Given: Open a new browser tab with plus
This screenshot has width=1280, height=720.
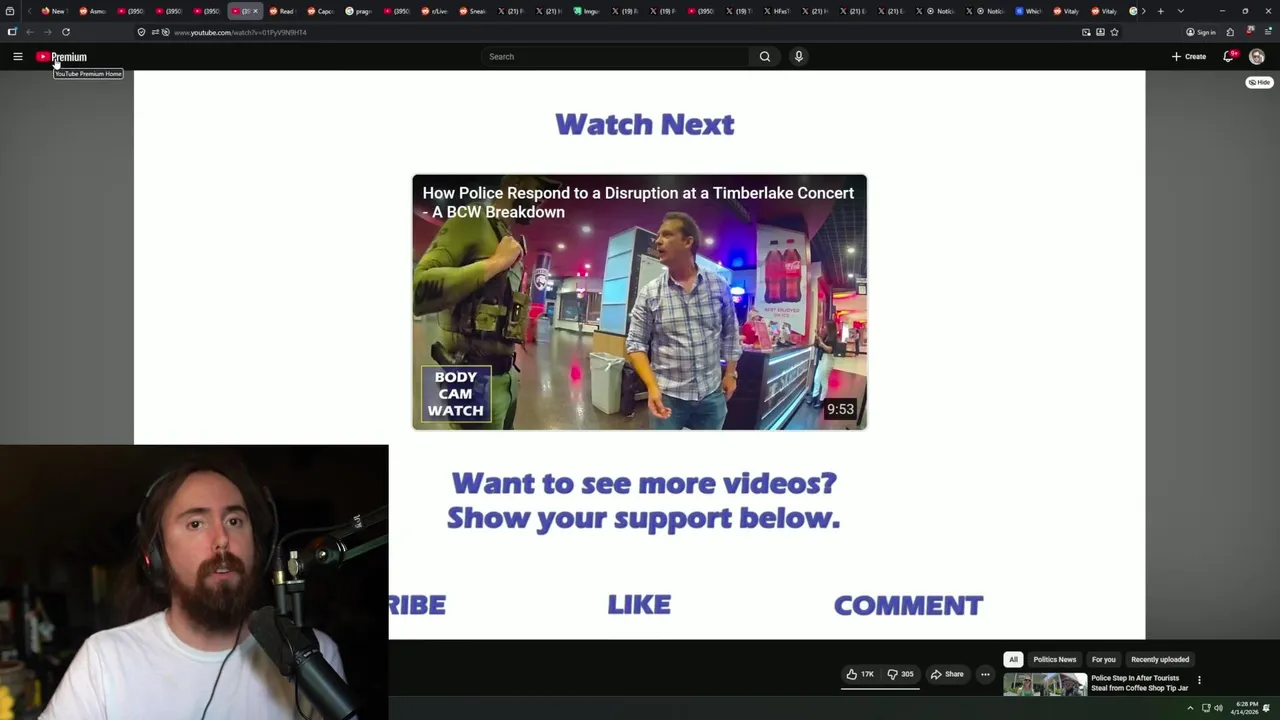Looking at the screenshot, I should tap(1161, 11).
